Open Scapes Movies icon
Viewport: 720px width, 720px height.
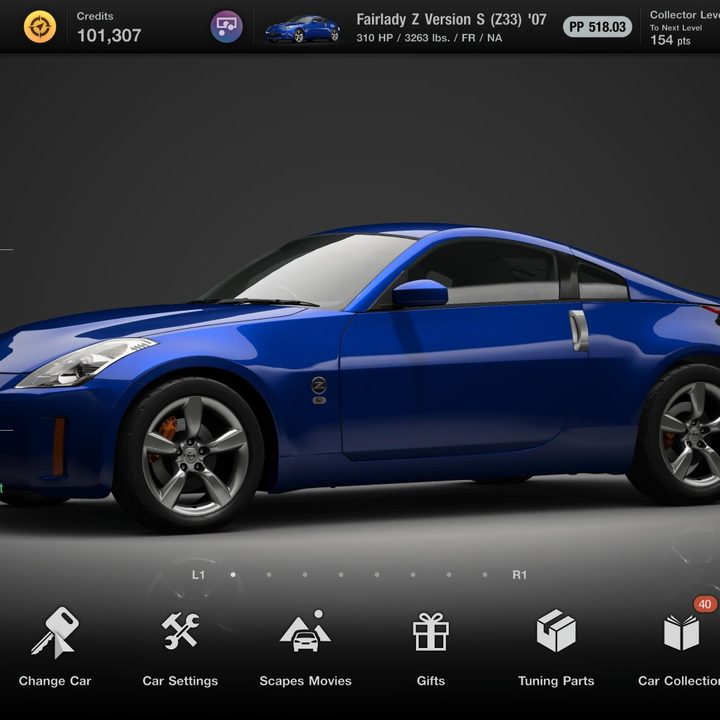(305, 631)
